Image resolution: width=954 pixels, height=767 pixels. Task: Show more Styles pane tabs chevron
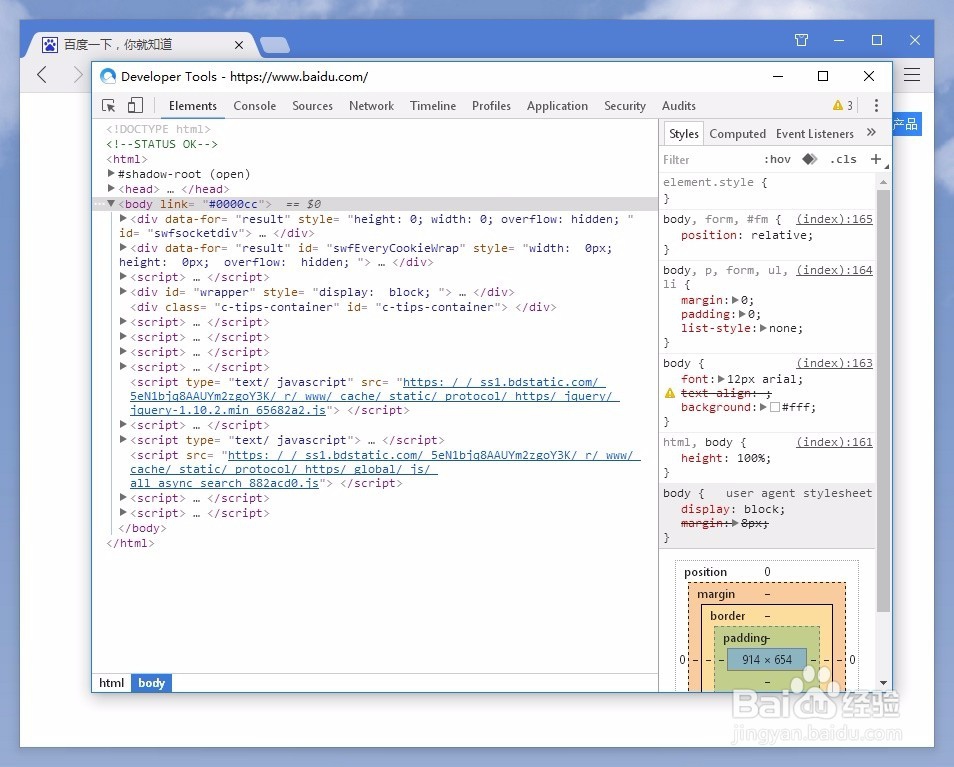pos(871,133)
